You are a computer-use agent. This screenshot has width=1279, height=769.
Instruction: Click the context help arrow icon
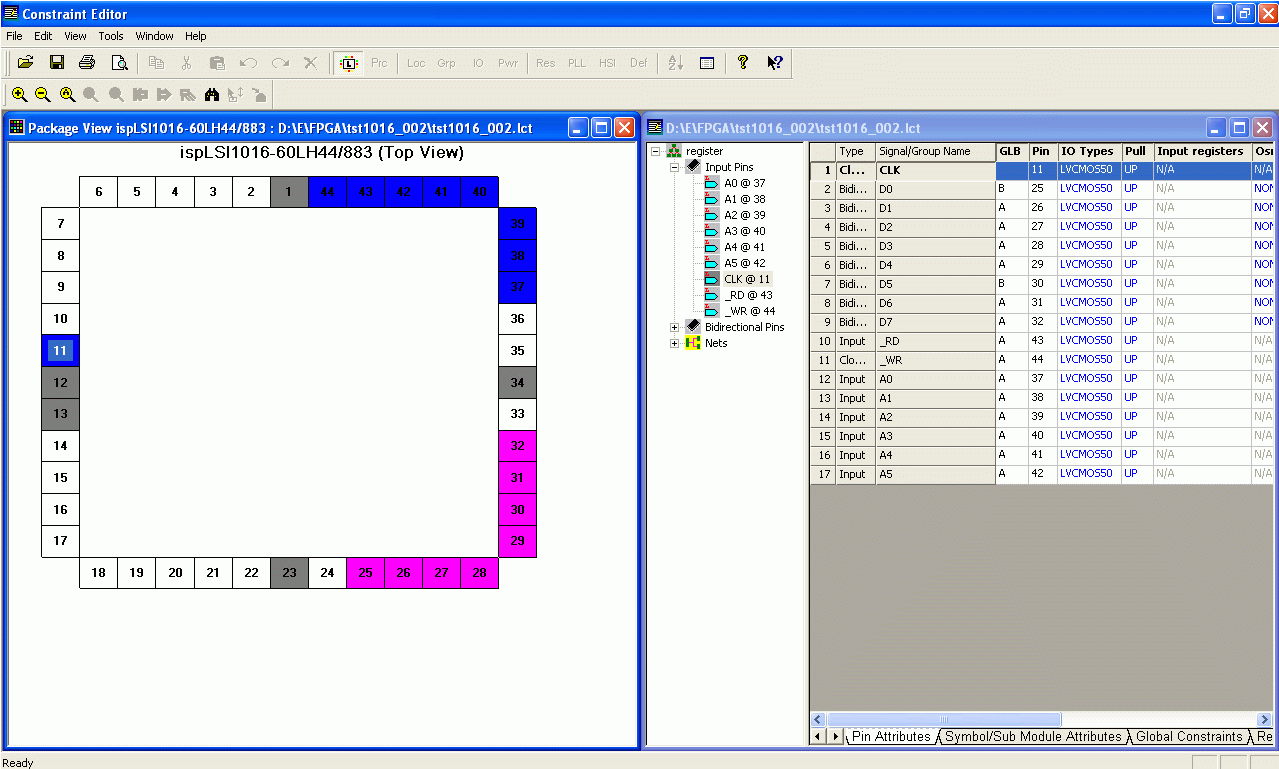[x=774, y=63]
